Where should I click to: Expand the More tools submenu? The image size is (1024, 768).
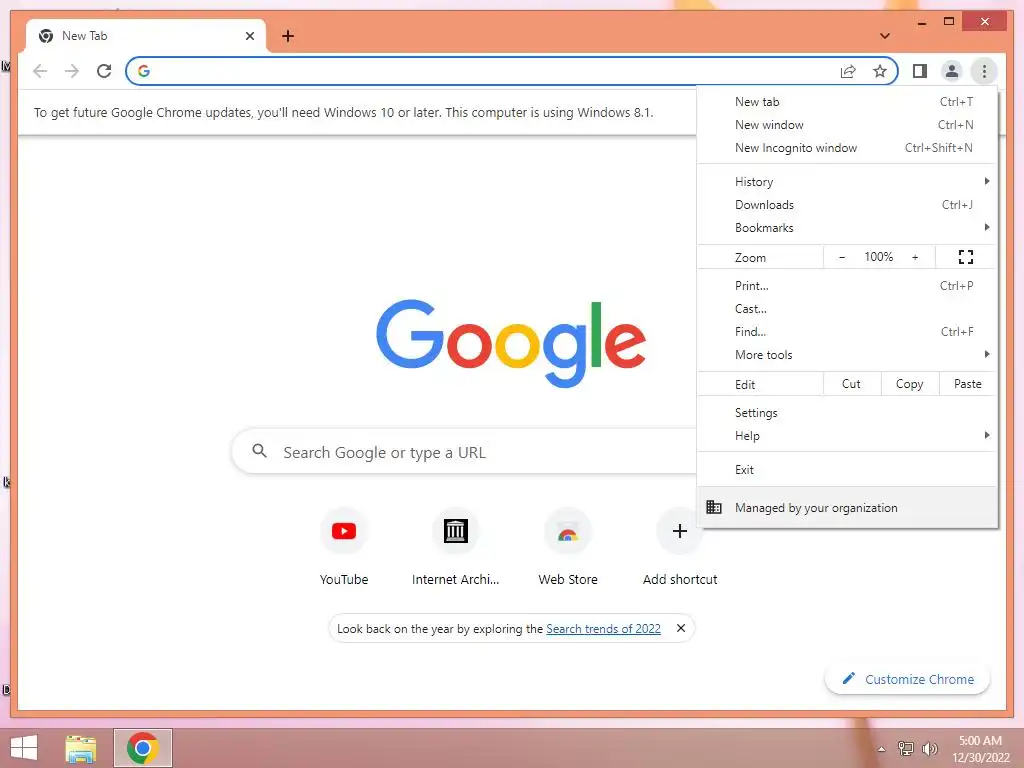[847, 354]
